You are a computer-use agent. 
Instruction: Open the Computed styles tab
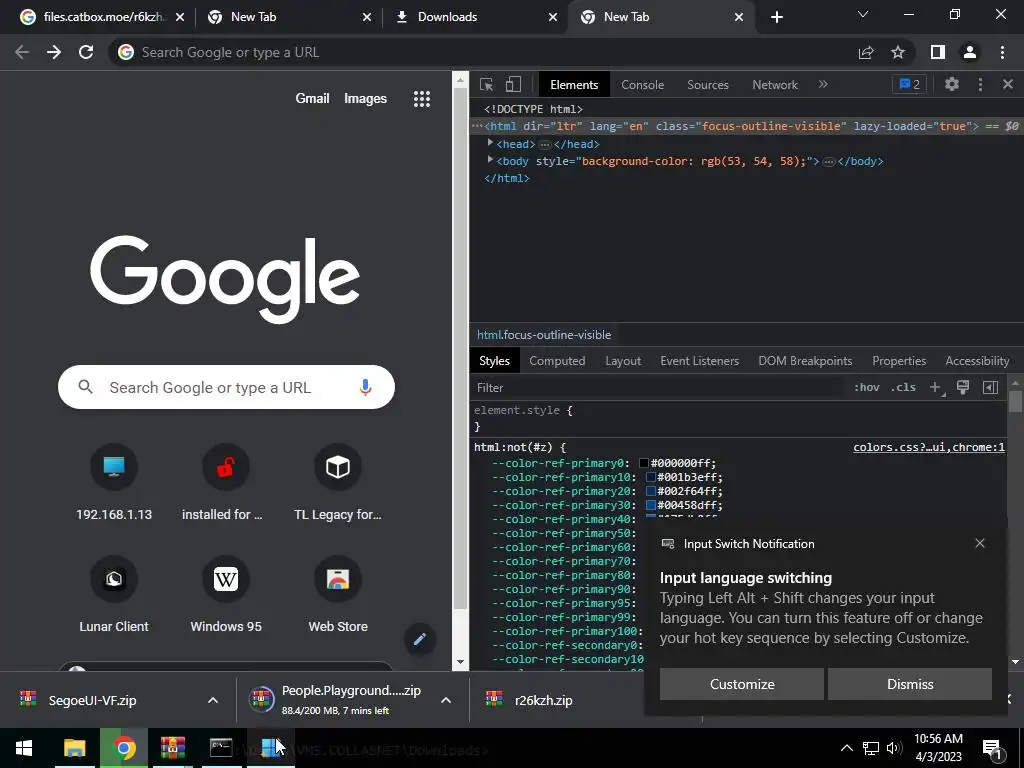point(557,360)
